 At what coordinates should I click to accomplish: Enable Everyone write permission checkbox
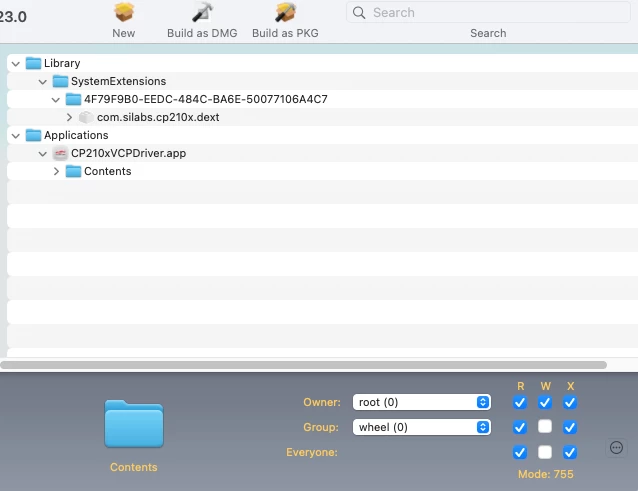545,452
